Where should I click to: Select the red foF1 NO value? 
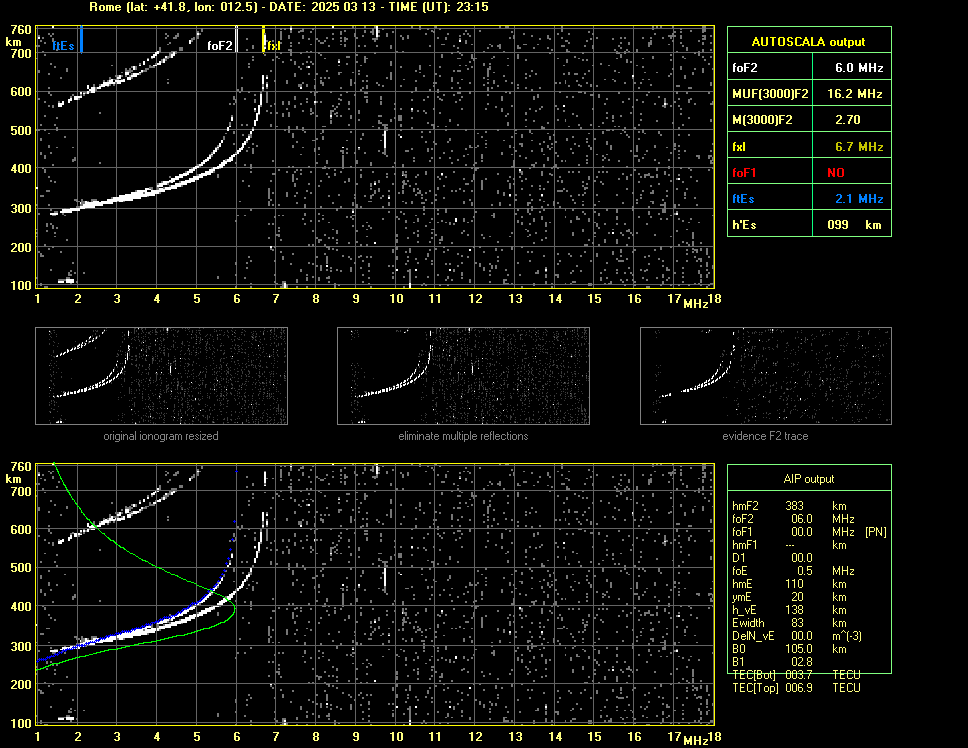836,173
